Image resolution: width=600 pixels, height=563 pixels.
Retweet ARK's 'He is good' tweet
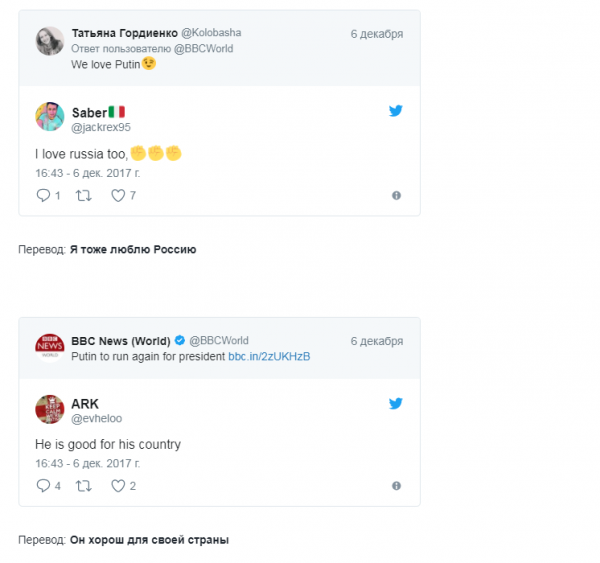[84, 486]
